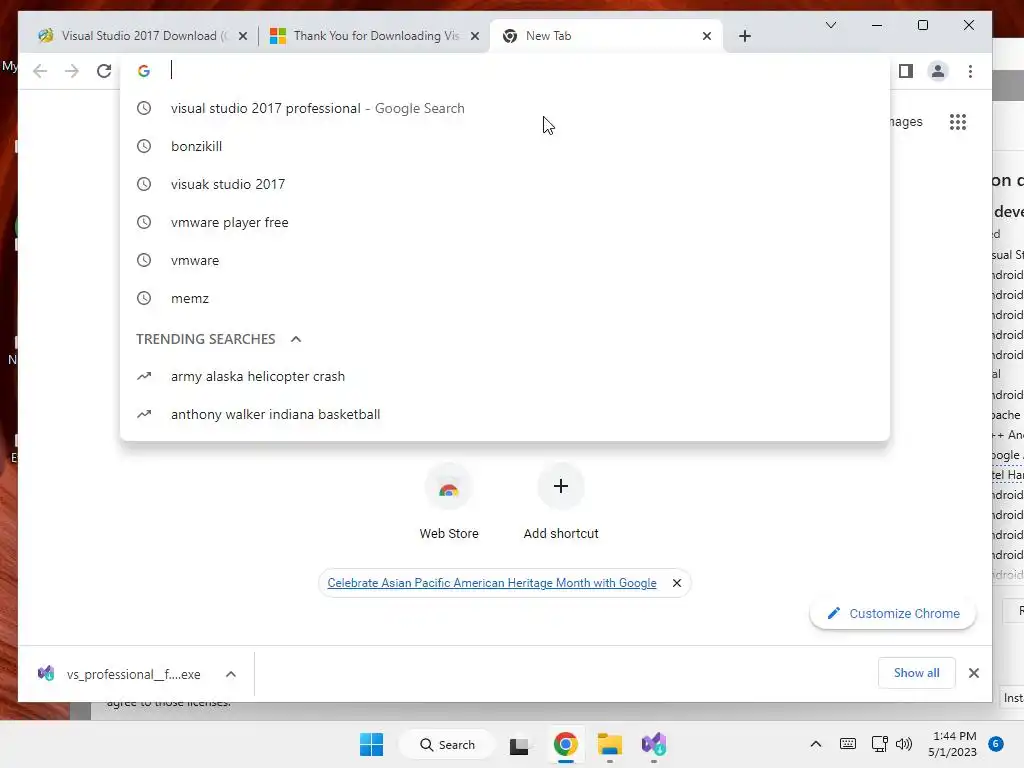This screenshot has width=1024, height=768.
Task: Open Task View on the taskbar
Action: pos(519,744)
